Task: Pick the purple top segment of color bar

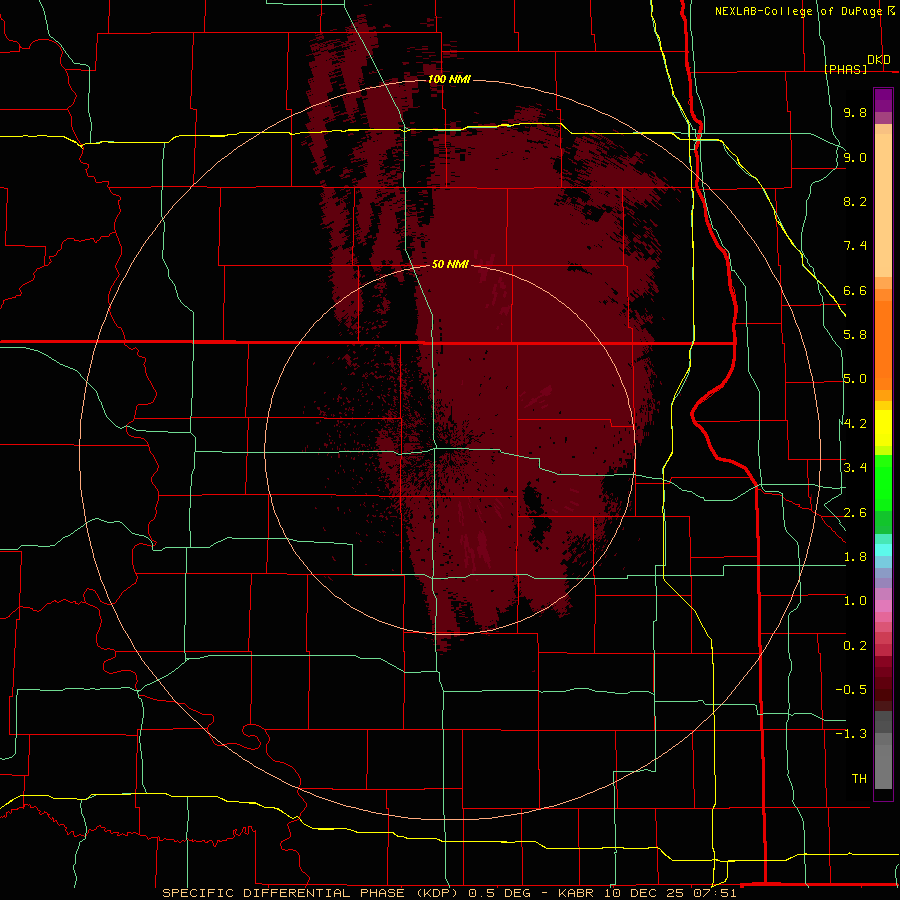Action: [883, 100]
